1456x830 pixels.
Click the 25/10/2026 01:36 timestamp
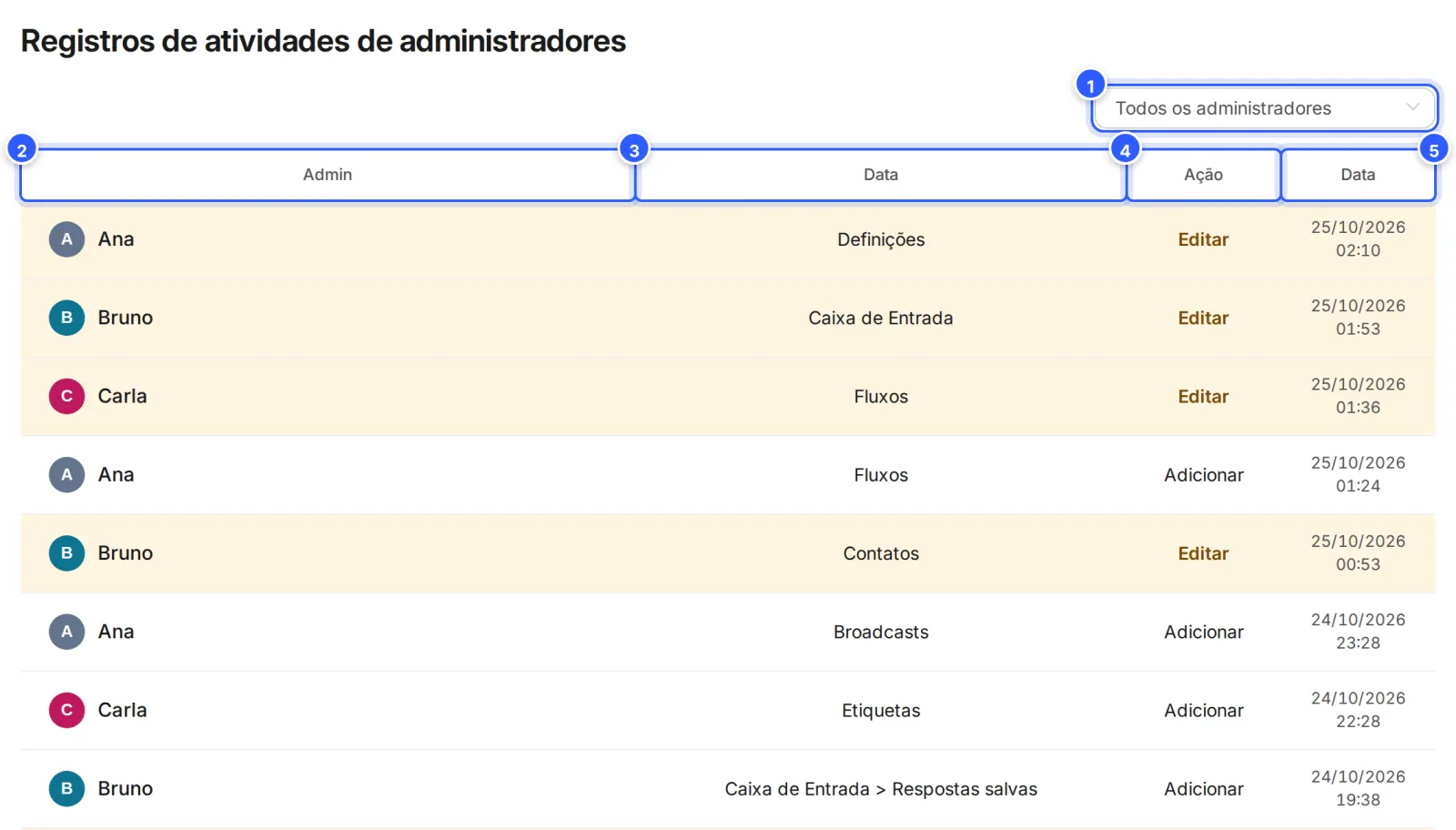1358,396
